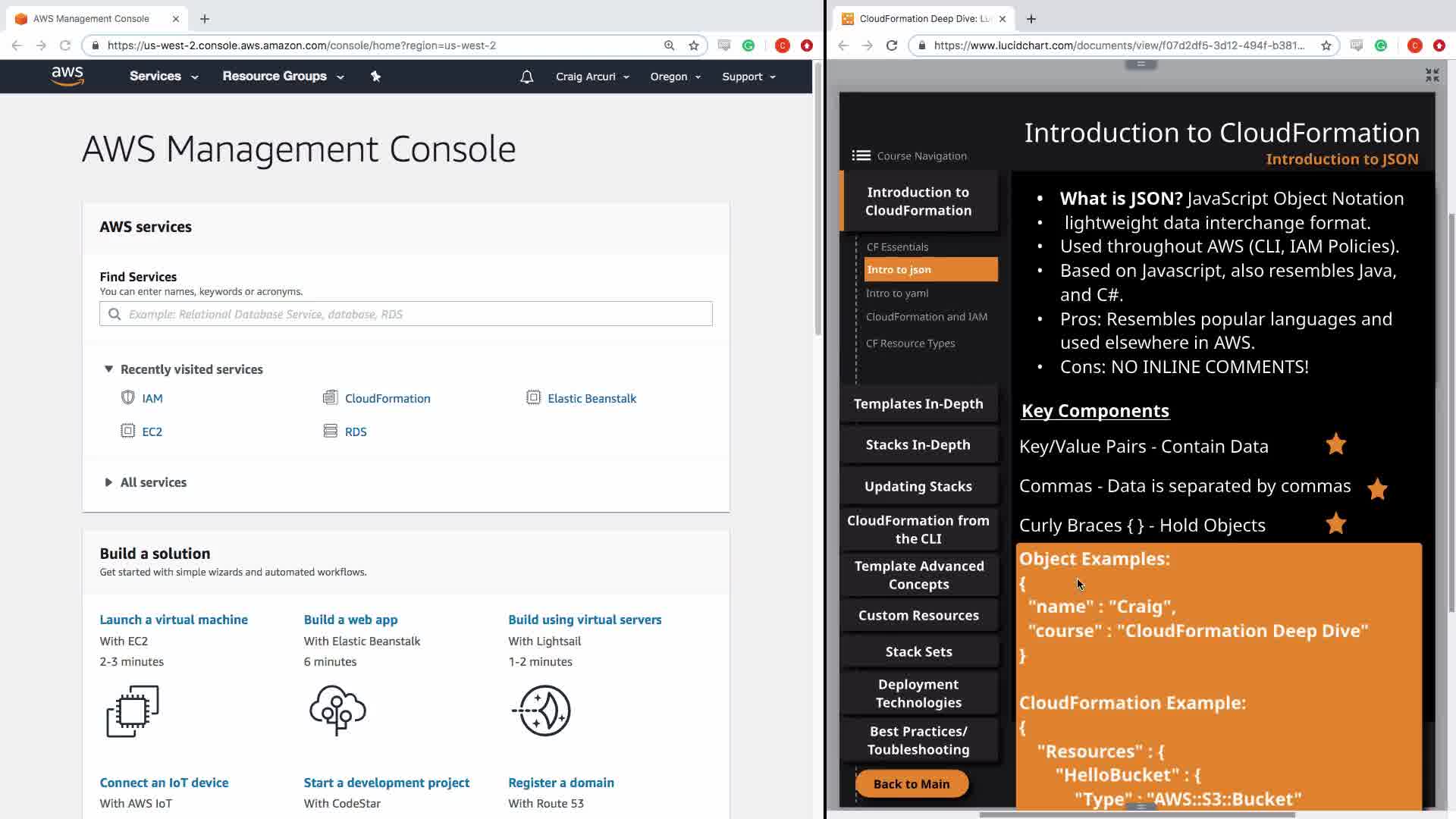Screen dimensions: 1456x819
Task: Click the AWS logo home icon
Action: pyautogui.click(x=67, y=76)
